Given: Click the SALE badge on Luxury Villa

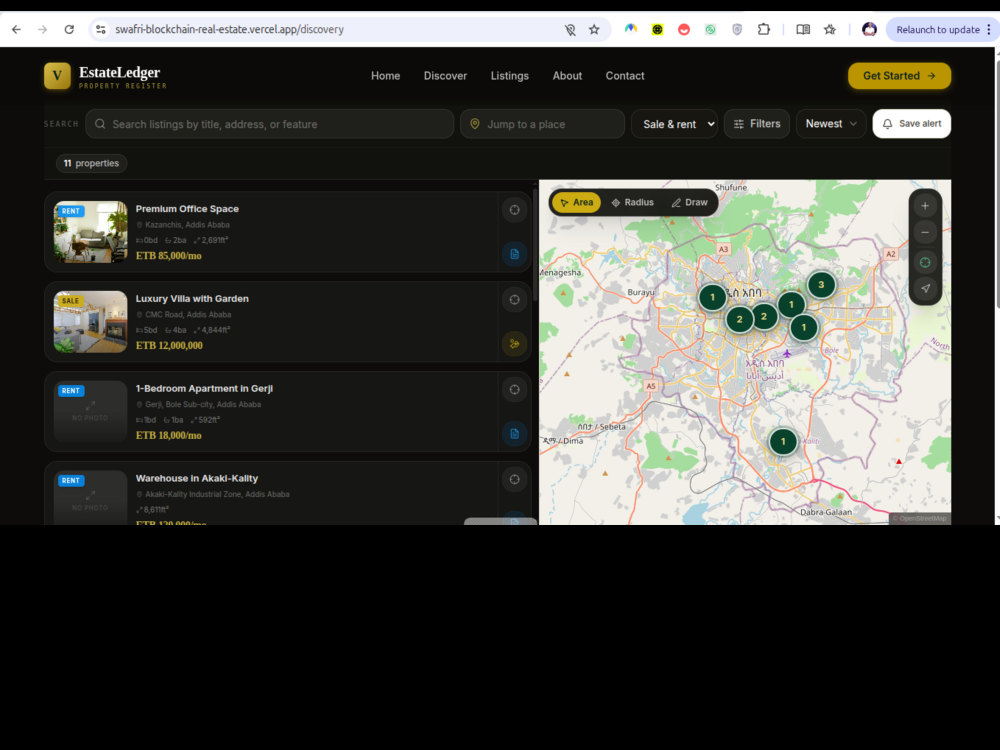Looking at the screenshot, I should [70, 301].
